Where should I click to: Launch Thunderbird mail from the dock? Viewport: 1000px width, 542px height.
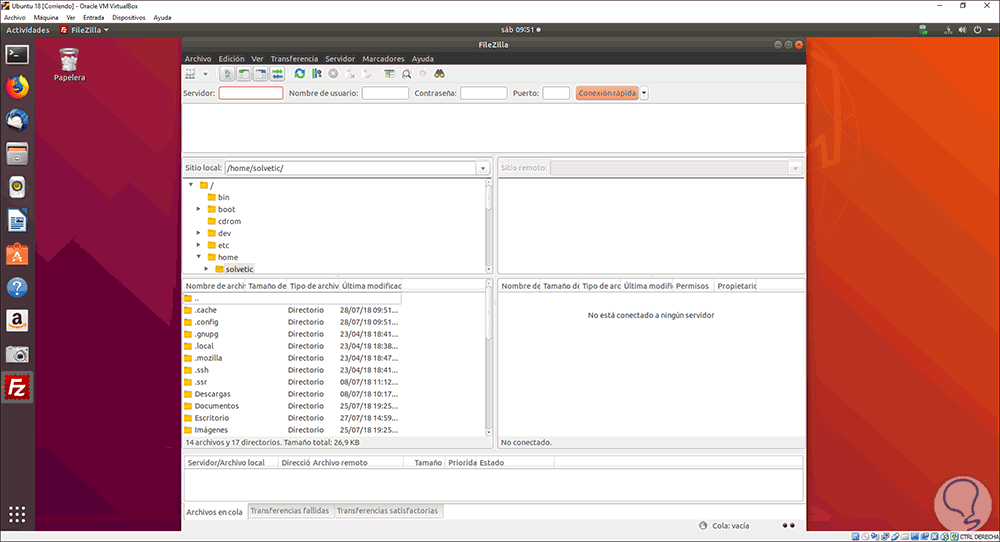click(17, 120)
